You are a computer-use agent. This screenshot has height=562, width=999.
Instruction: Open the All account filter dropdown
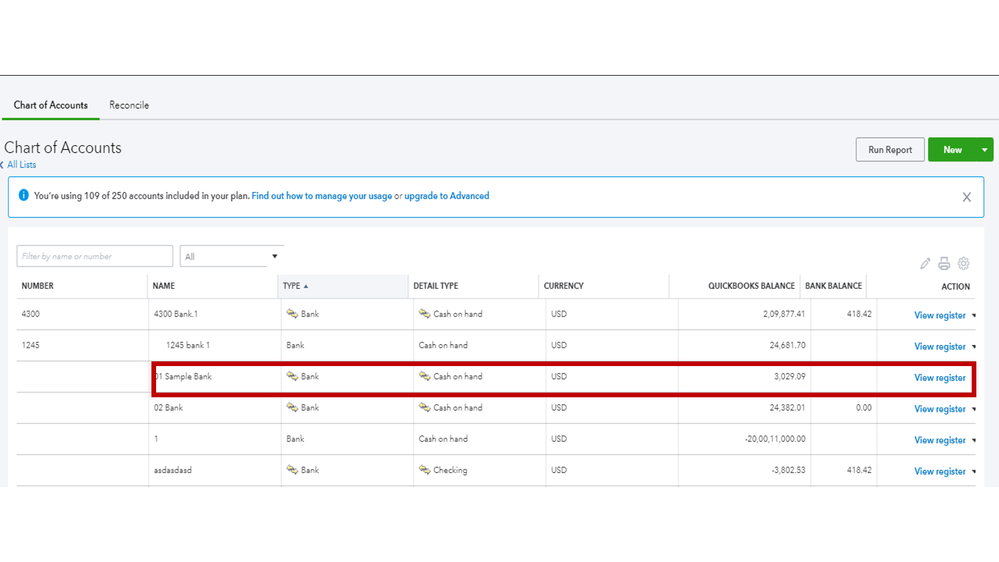pos(231,257)
